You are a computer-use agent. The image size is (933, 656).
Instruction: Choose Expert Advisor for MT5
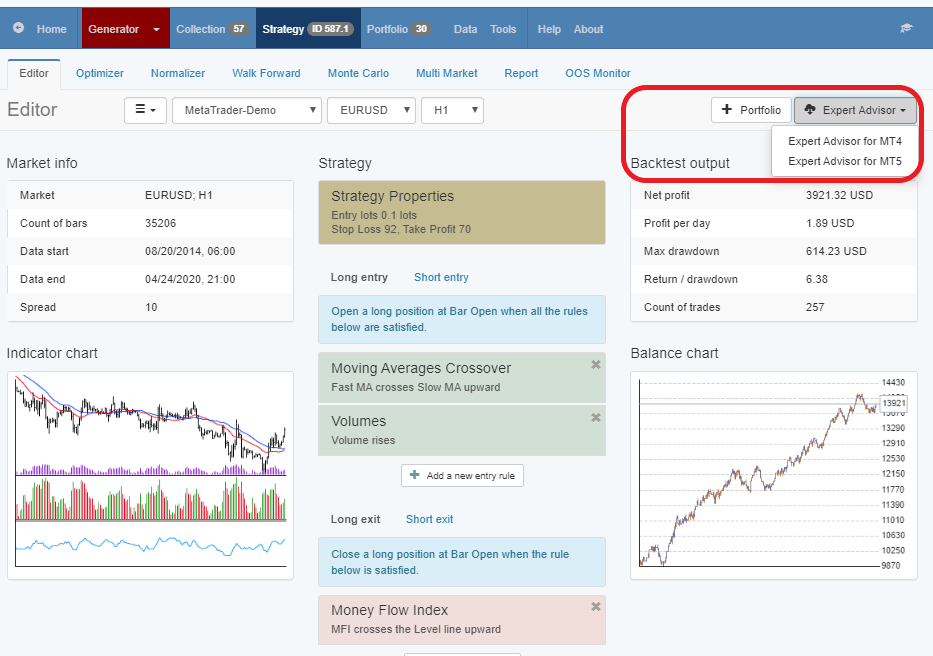pyautogui.click(x=845, y=161)
